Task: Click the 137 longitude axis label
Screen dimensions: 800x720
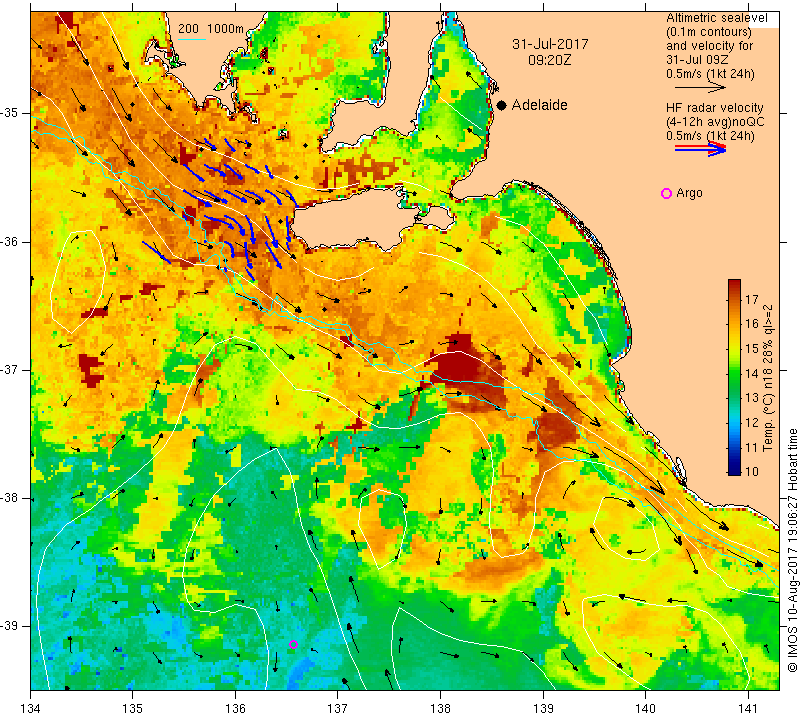Action: point(337,709)
